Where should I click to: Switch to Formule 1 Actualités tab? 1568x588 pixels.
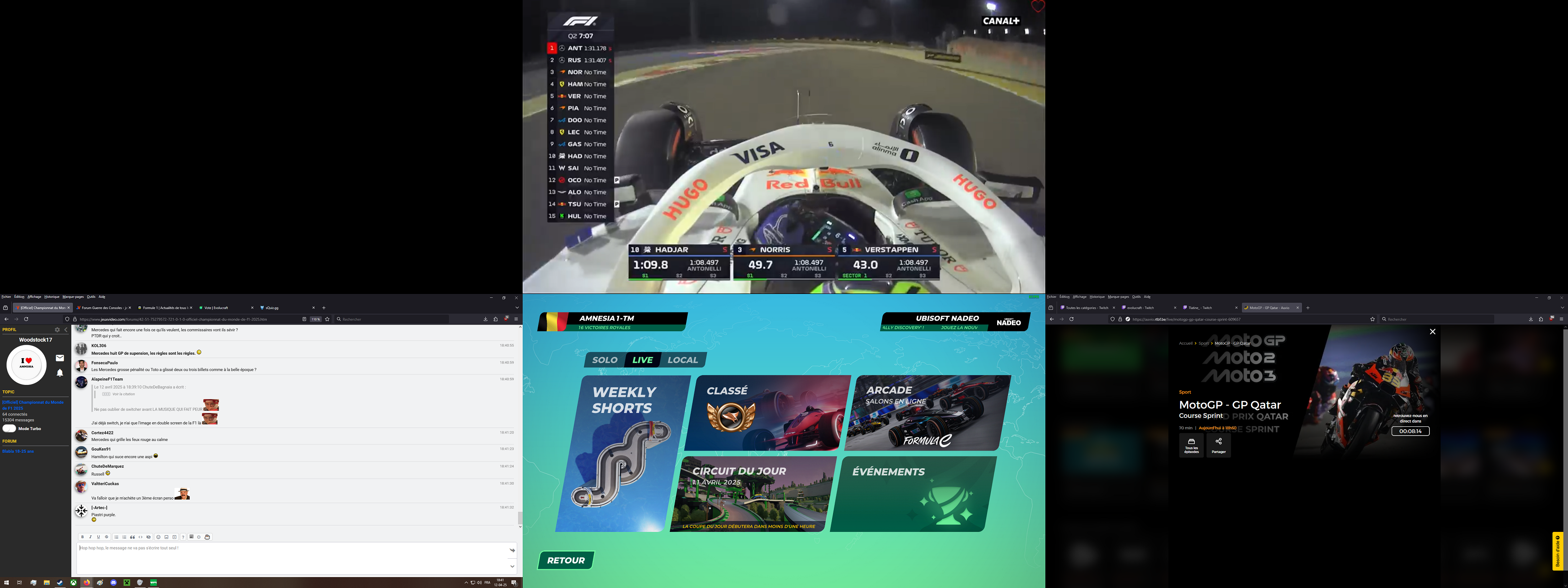164,308
